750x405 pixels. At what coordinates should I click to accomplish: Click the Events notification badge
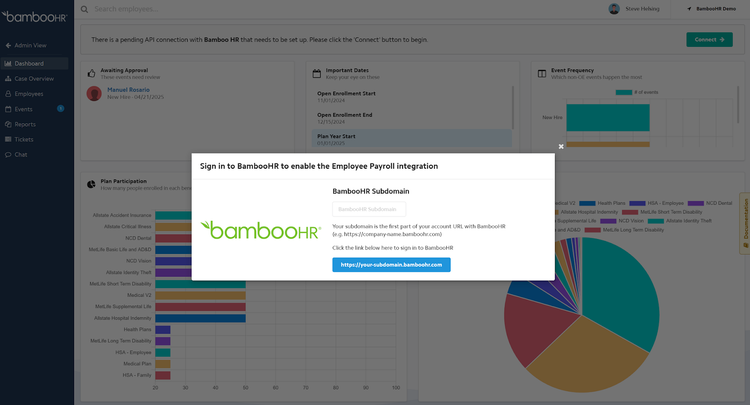coord(61,109)
